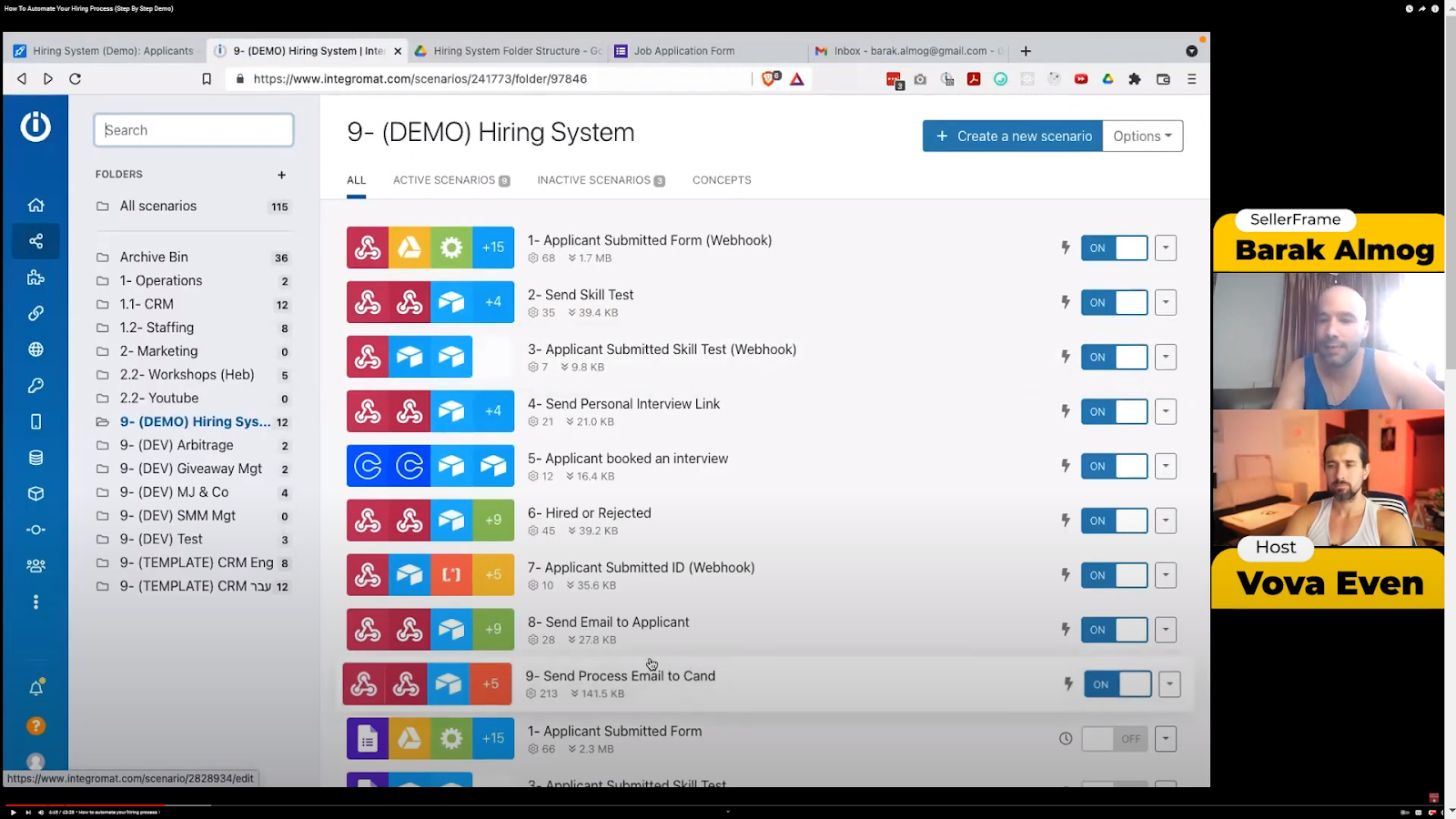Open 9- Send Process Email to Cand scenario
This screenshot has height=819, width=1456.
pos(620,676)
